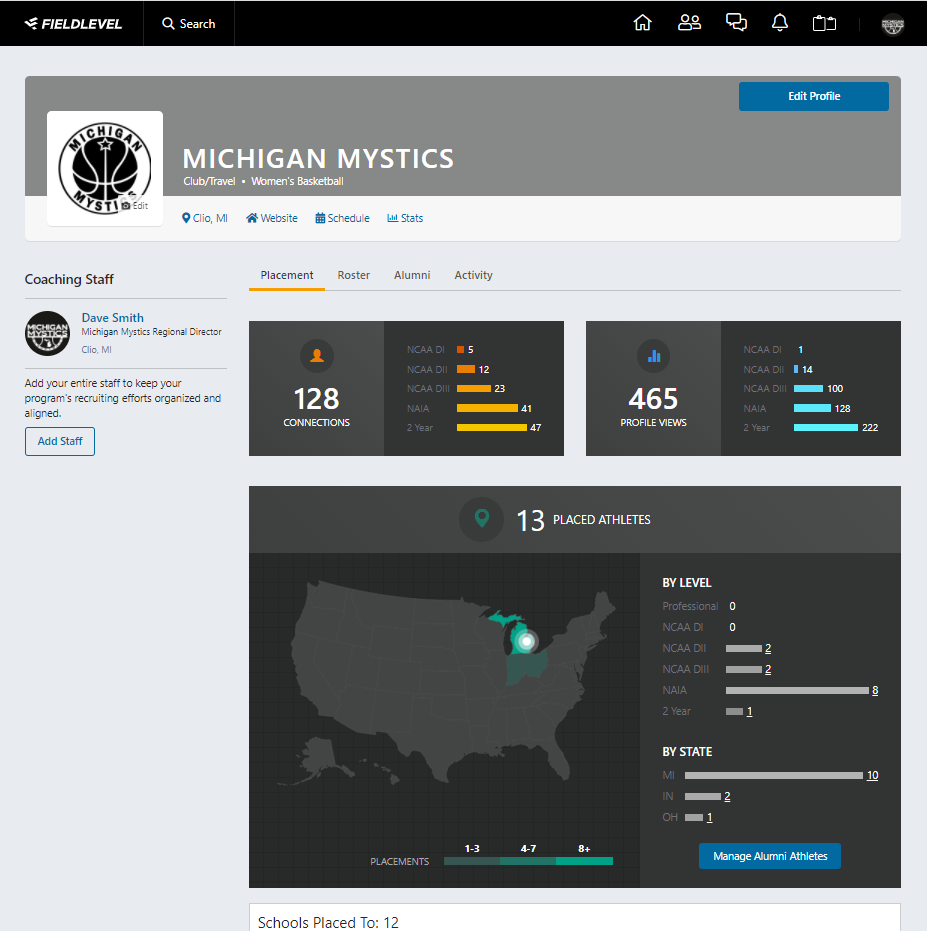The height and width of the screenshot is (931, 927).
Task: Click the 4-7 placements legend swatch
Action: (x=528, y=861)
